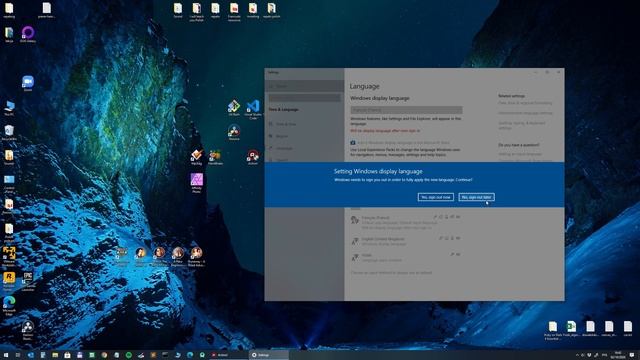This screenshot has height=360, width=640.
Task: Launch Visual Studio Code from the desktop
Action: pos(253,109)
